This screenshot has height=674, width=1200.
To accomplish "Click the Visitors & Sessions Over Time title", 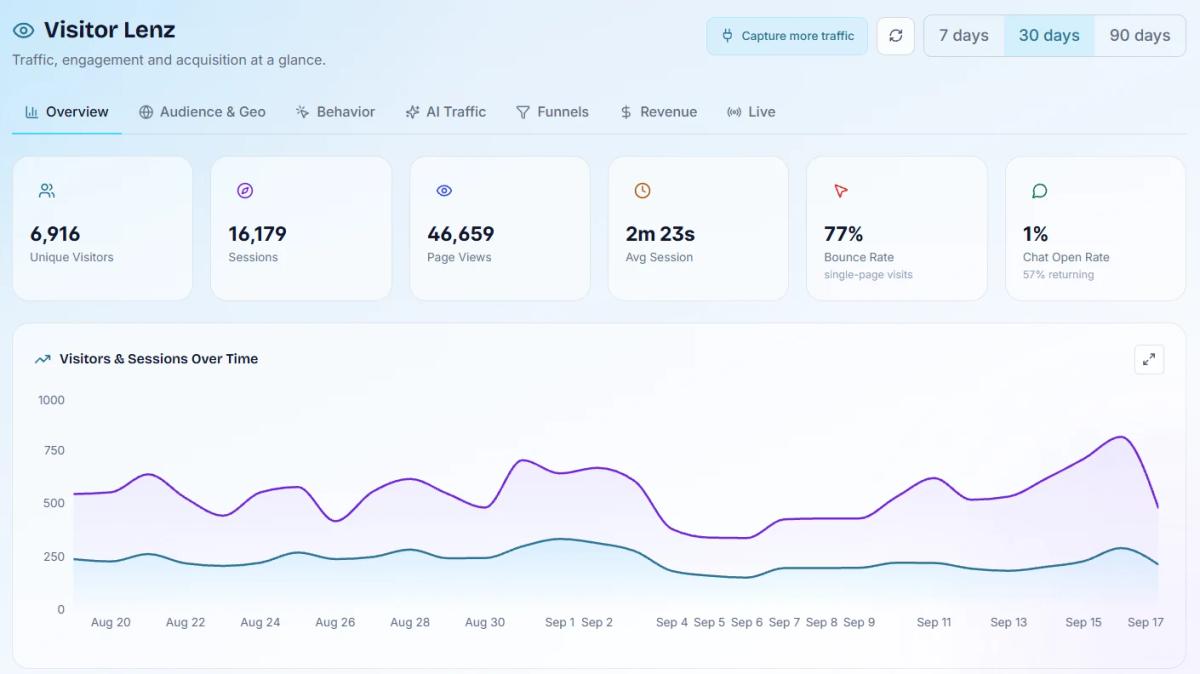I will point(158,359).
